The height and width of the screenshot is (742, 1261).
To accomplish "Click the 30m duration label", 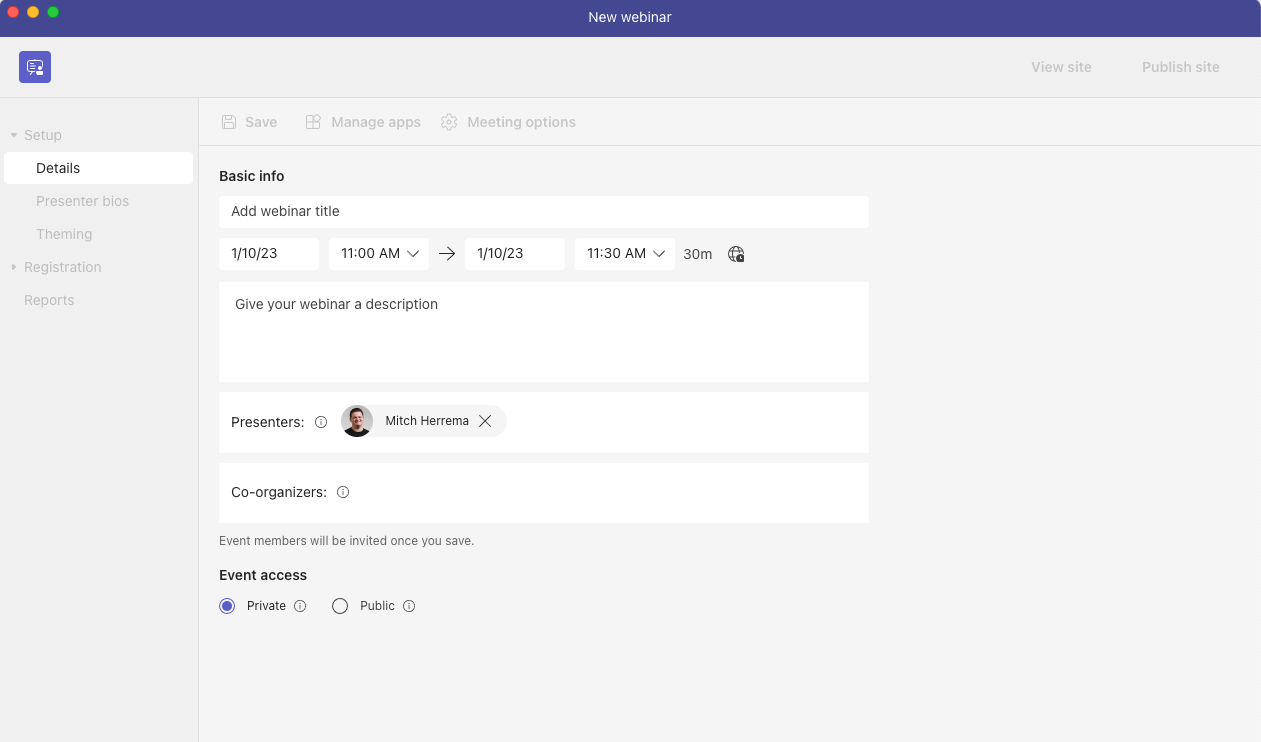I will point(698,254).
